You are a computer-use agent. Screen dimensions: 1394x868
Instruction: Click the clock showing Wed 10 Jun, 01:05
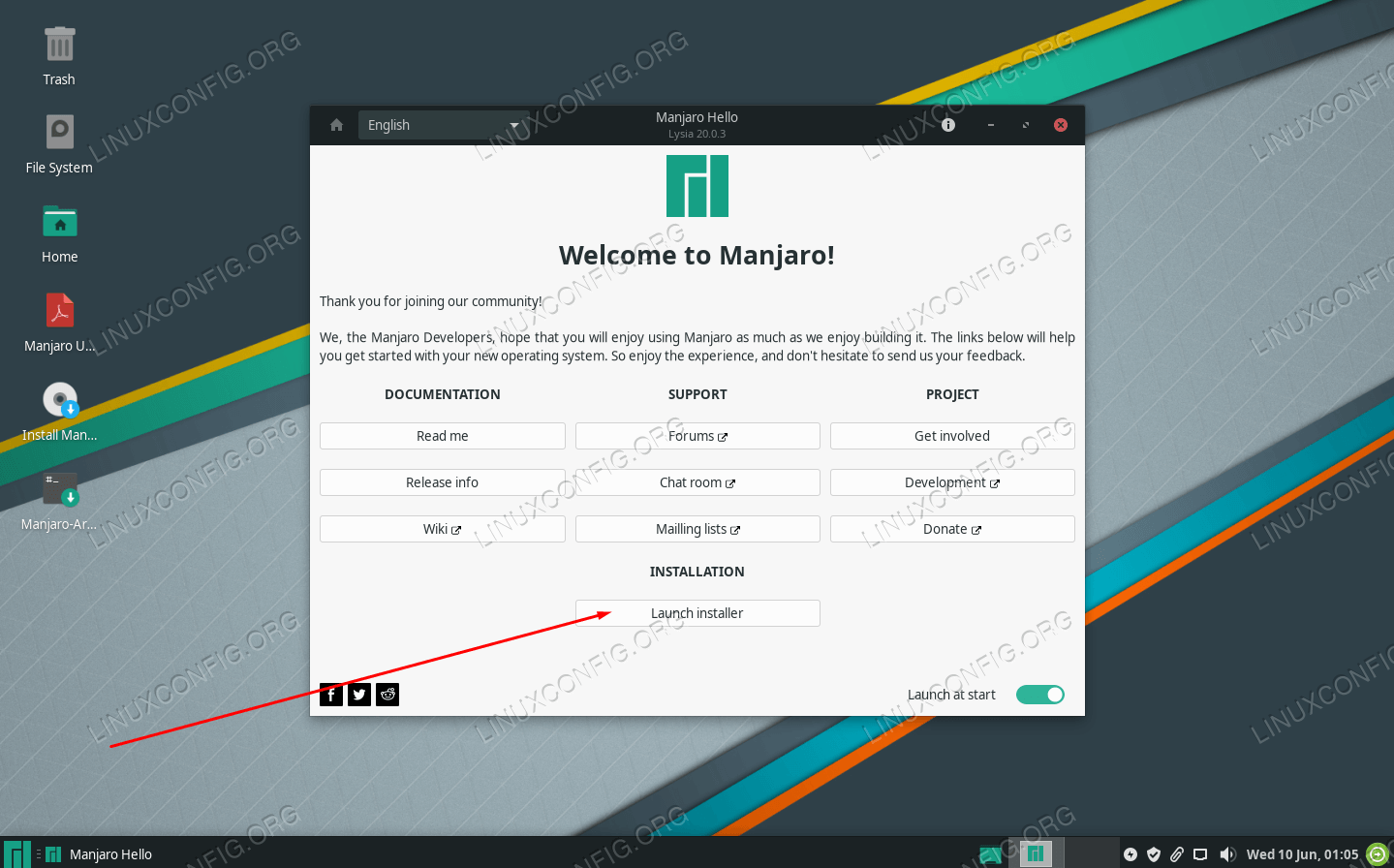(1302, 854)
